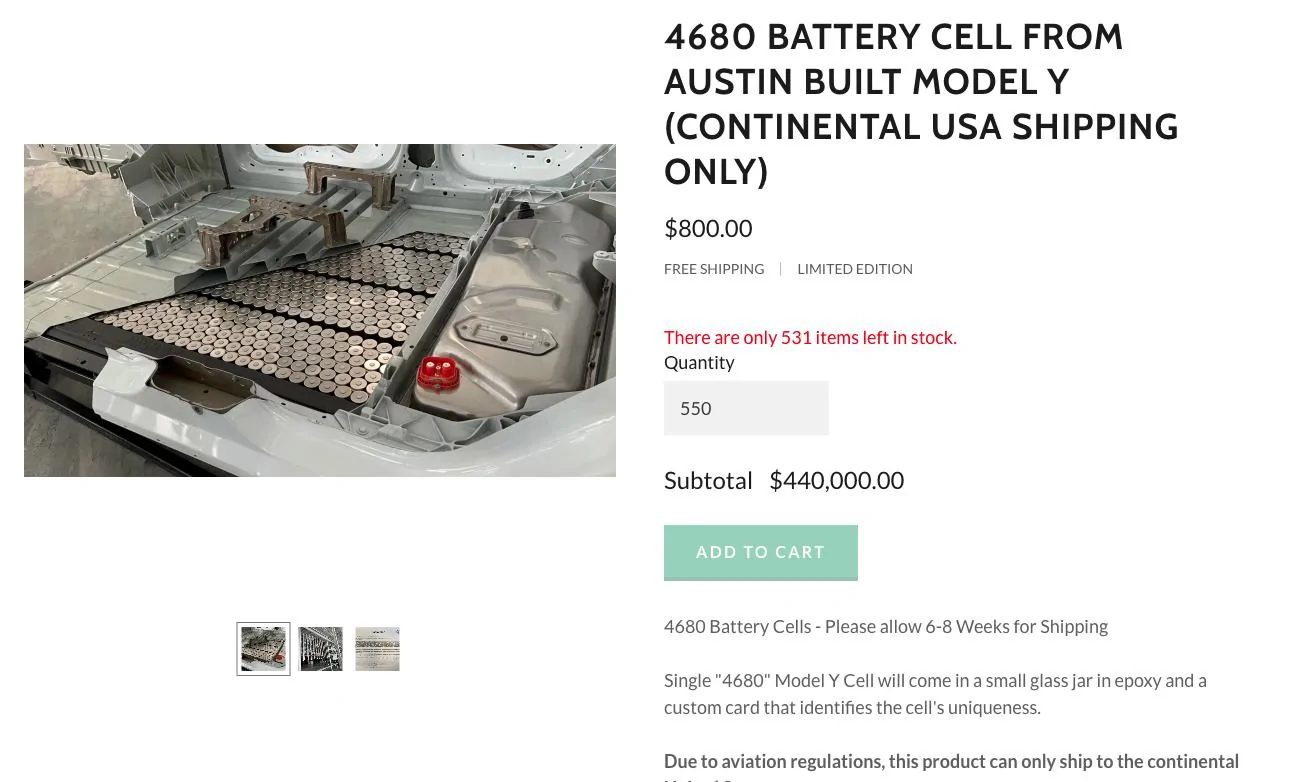Image resolution: width=1307 pixels, height=782 pixels.
Task: Select the red stock warning message
Action: pyautogui.click(x=810, y=337)
